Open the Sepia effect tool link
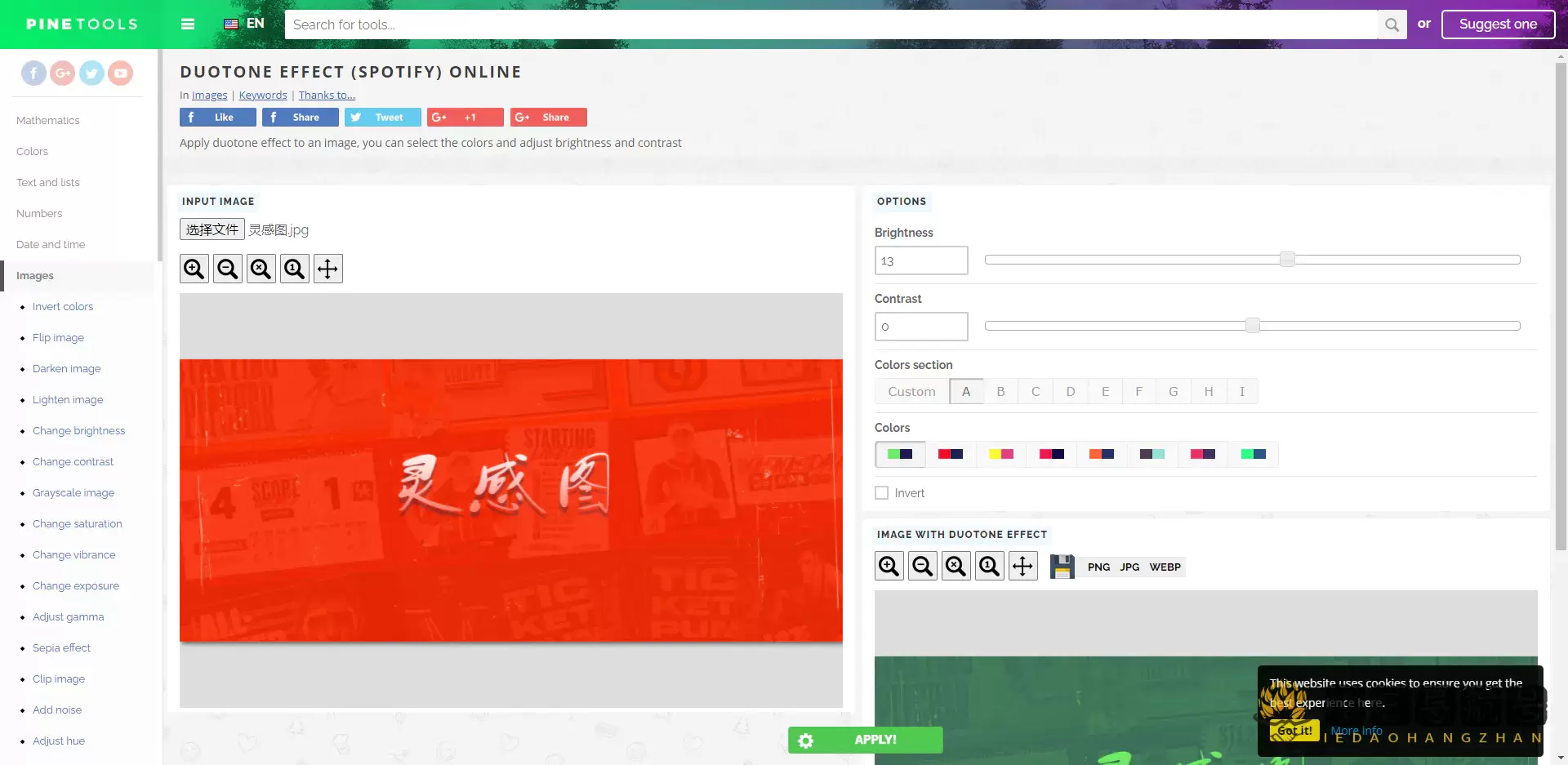Viewport: 1568px width, 765px height. pyautogui.click(x=61, y=648)
